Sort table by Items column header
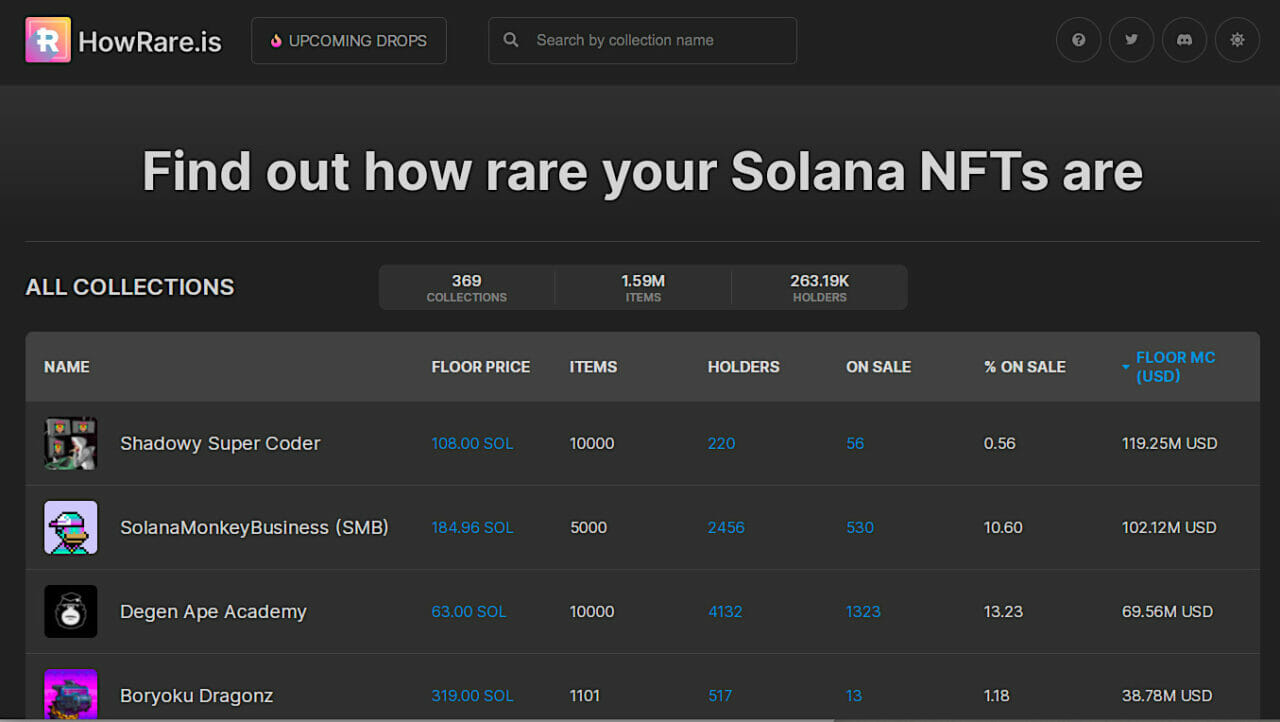 pos(593,367)
